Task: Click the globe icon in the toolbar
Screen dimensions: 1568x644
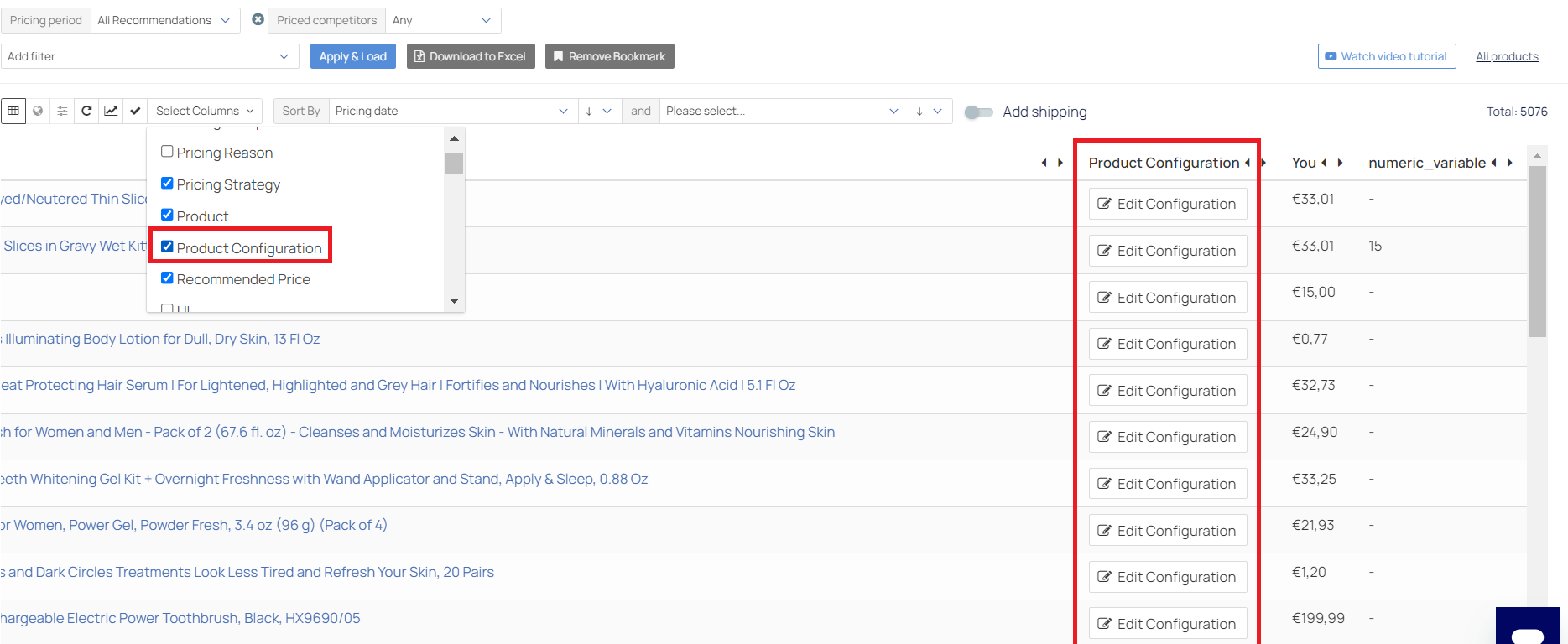Action: [38, 111]
